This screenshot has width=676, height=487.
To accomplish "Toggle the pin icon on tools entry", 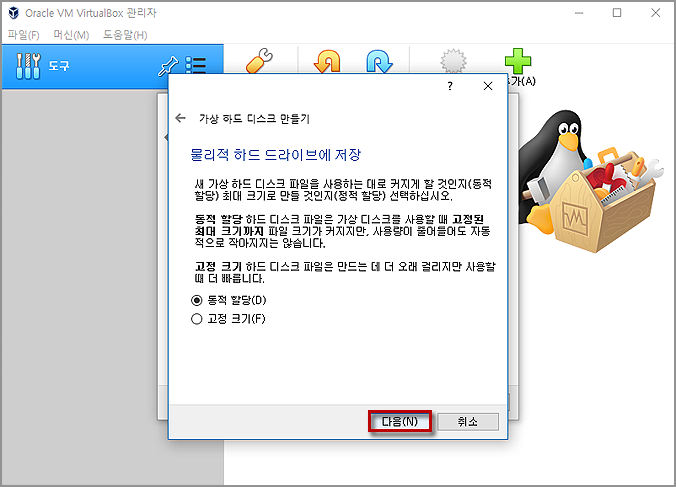I will click(x=168, y=66).
